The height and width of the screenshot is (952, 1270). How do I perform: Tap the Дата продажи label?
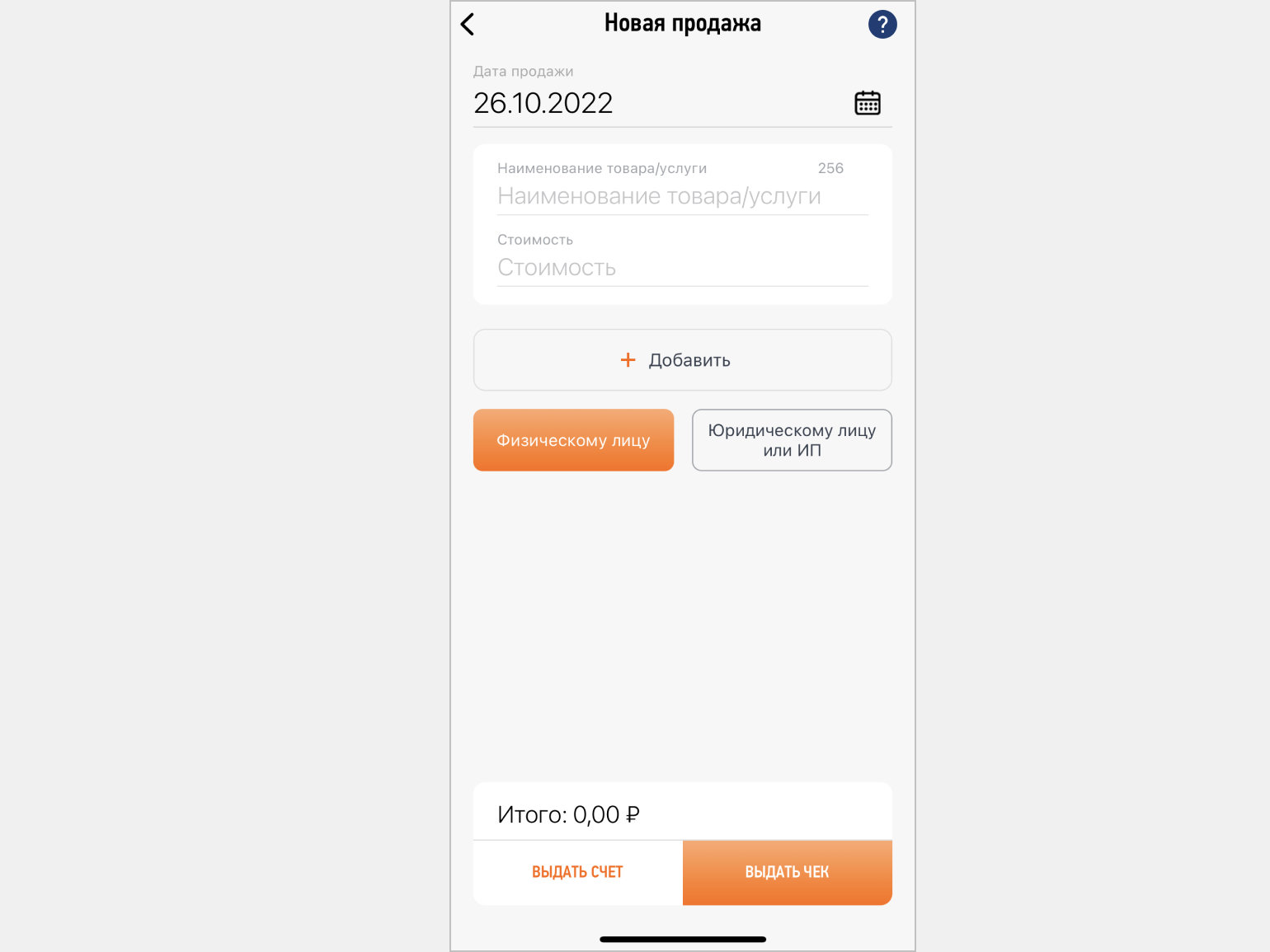coord(523,72)
